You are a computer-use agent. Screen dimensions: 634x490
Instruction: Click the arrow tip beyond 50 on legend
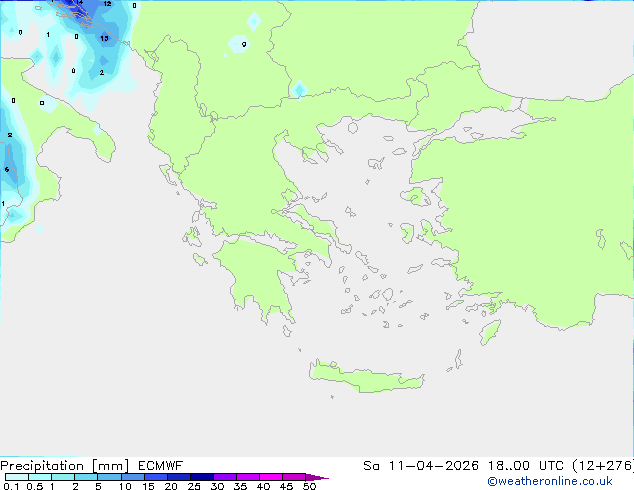pyautogui.click(x=317, y=477)
